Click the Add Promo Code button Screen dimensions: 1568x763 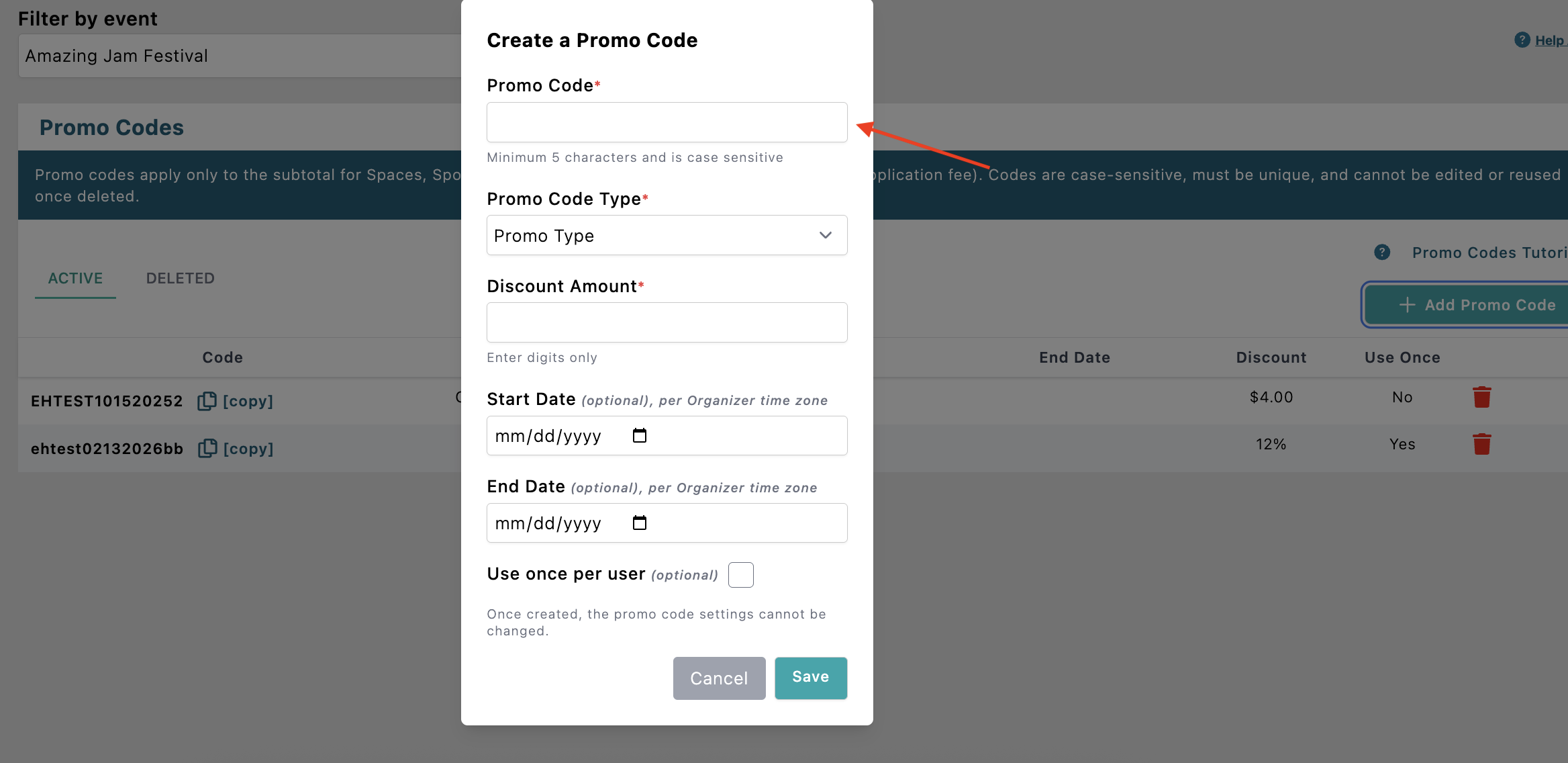click(1475, 305)
